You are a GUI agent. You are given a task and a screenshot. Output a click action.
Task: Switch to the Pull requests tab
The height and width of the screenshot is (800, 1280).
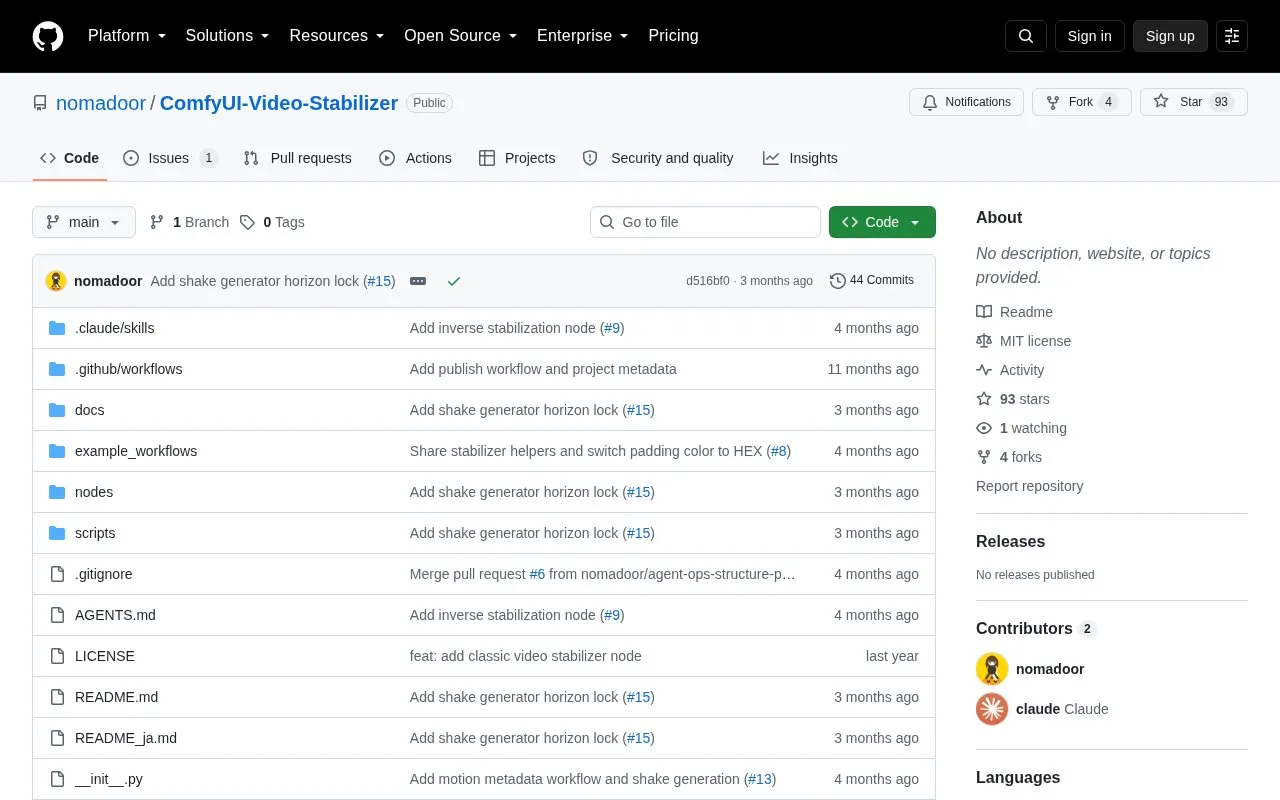(x=298, y=158)
